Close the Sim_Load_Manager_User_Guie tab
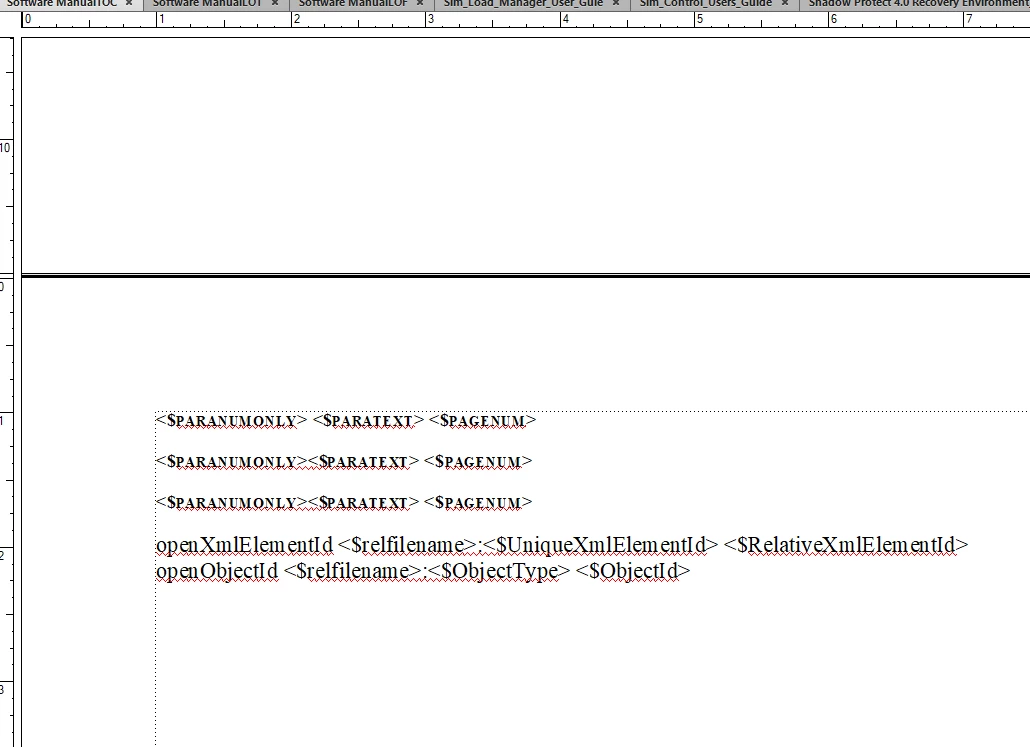Screen dimensions: 1030x747 pyautogui.click(x=616, y=3)
